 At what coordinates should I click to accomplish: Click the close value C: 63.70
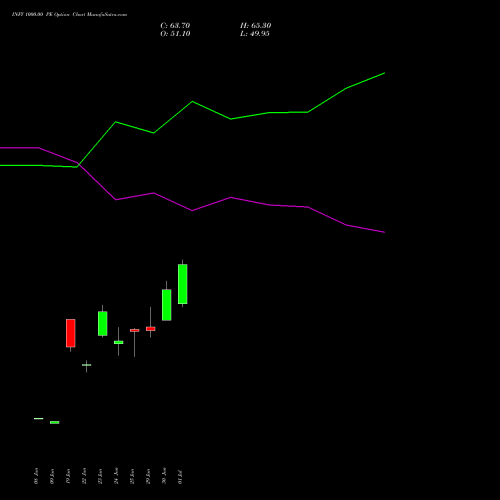point(175,26)
